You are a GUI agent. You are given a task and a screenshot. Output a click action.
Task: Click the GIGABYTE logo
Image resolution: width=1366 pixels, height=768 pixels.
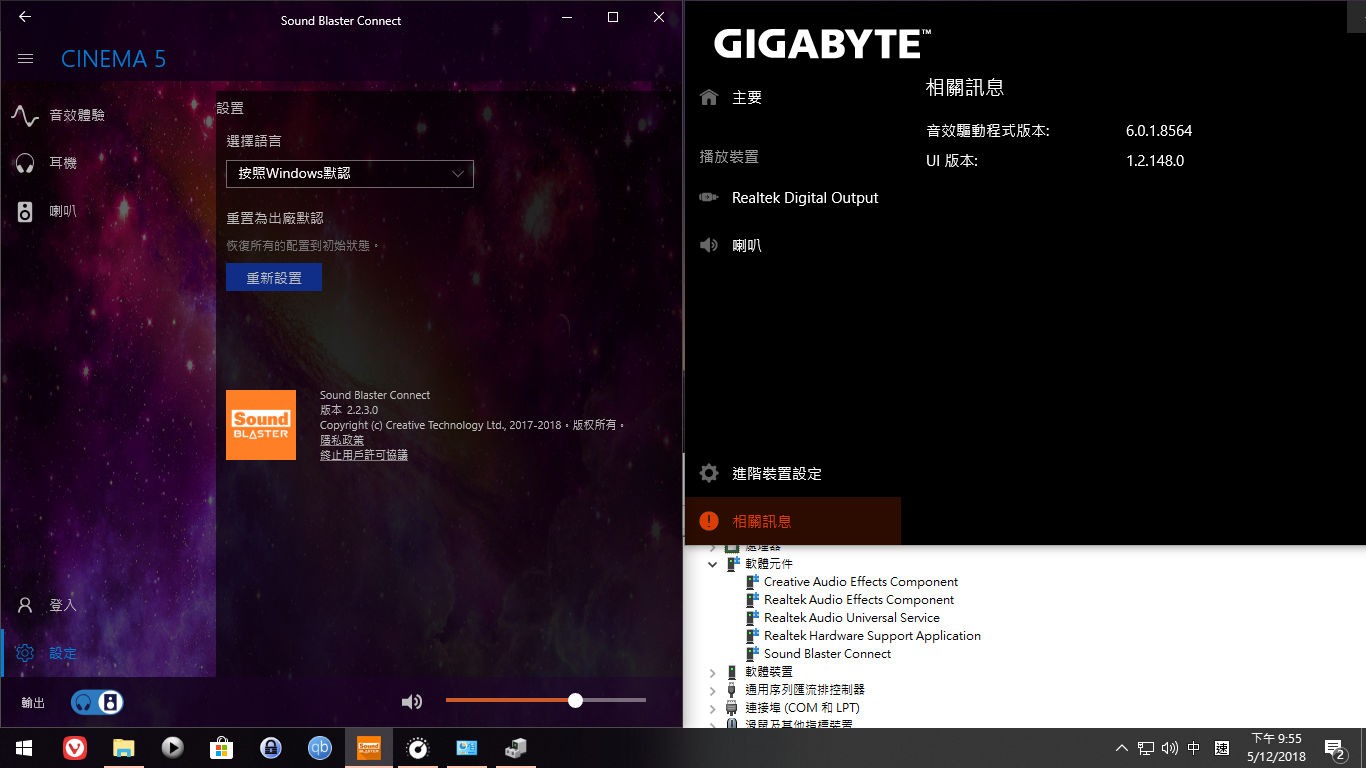pyautogui.click(x=823, y=44)
